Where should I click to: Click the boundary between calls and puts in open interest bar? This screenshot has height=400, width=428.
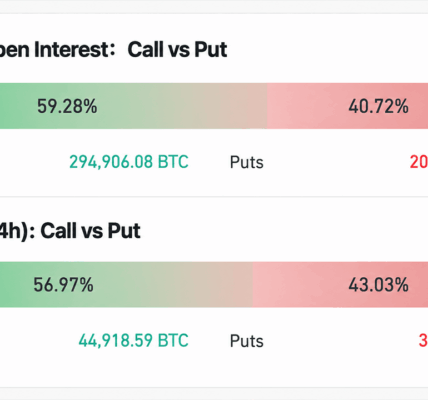267,106
